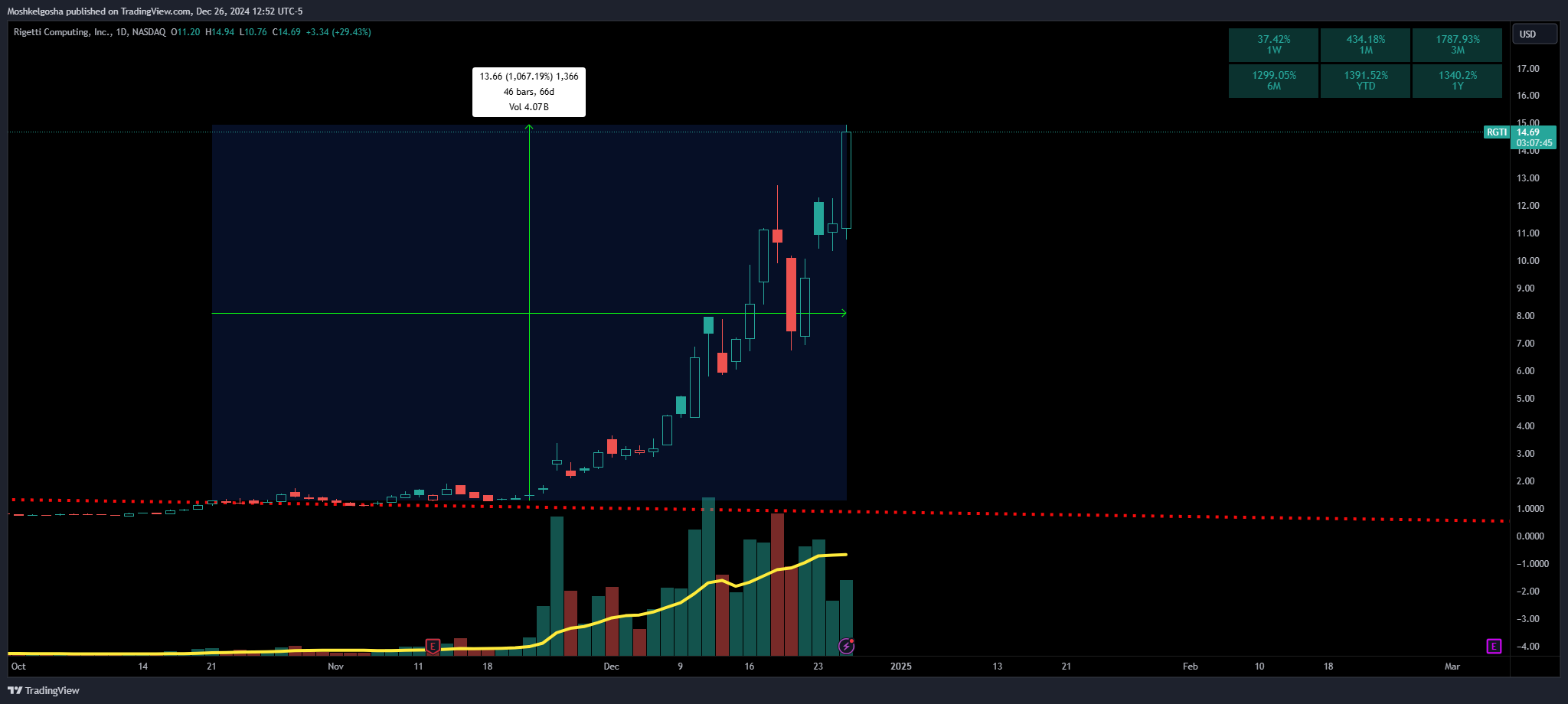
Task: Click the 'Vol 4.07 B' measurement text
Action: (x=529, y=107)
